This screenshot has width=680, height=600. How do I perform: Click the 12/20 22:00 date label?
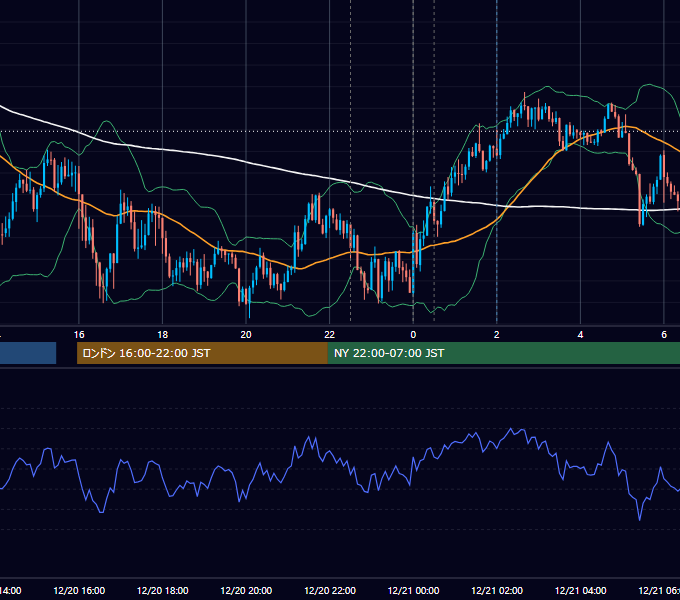pos(330,590)
